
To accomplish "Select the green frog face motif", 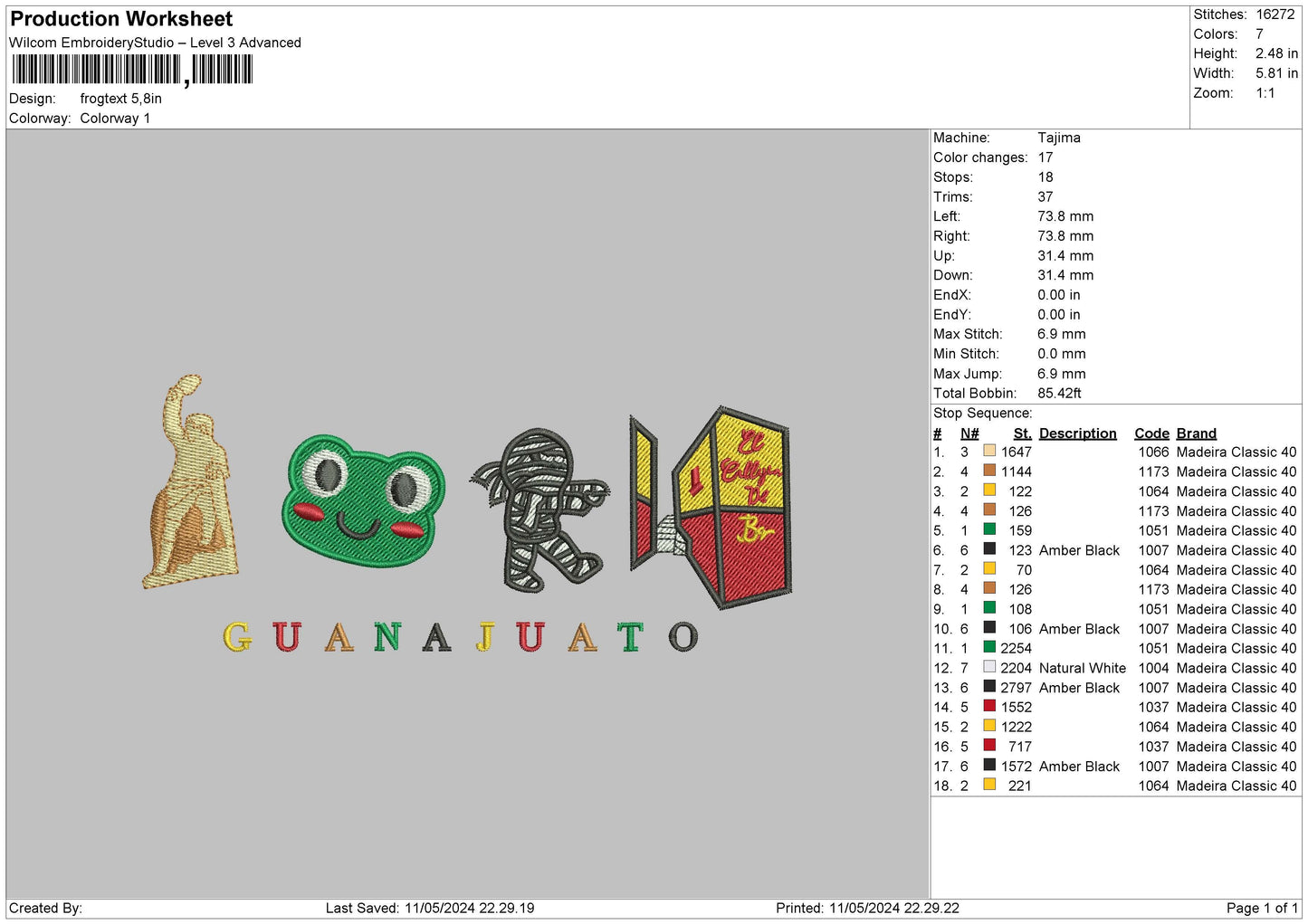I will tap(365, 500).
